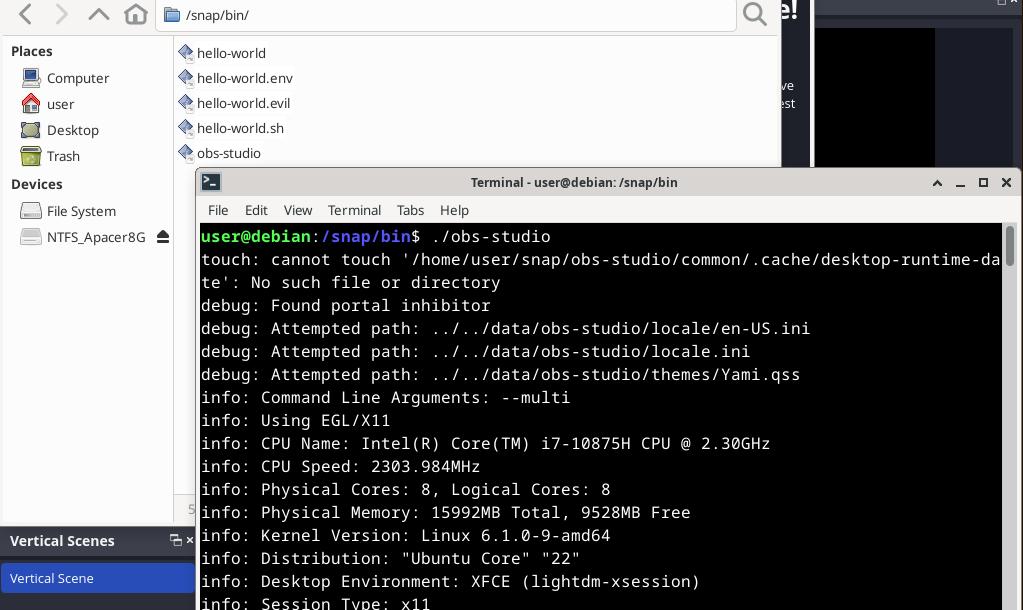1023x610 pixels.
Task: Eject the NTFS_Apacer8G drive
Action: (x=163, y=237)
